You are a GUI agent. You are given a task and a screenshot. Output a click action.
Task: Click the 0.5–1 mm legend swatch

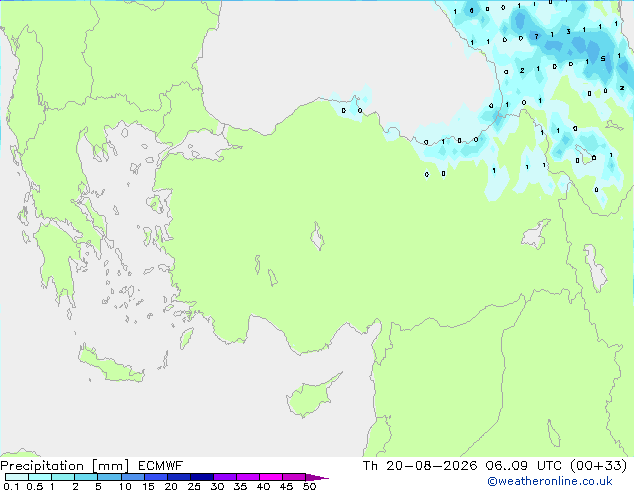click(x=40, y=477)
